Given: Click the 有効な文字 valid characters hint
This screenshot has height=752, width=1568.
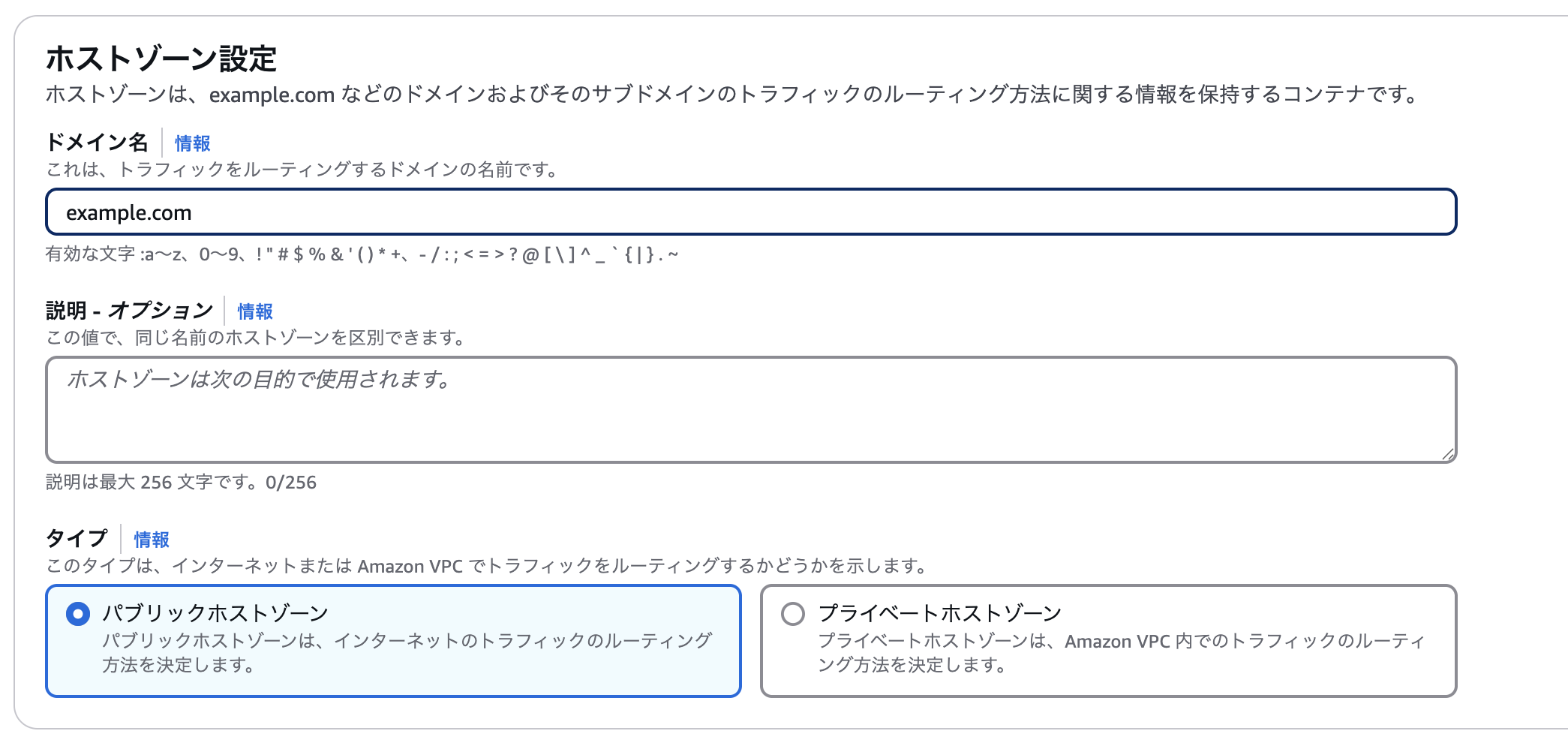Looking at the screenshot, I should pos(362,254).
